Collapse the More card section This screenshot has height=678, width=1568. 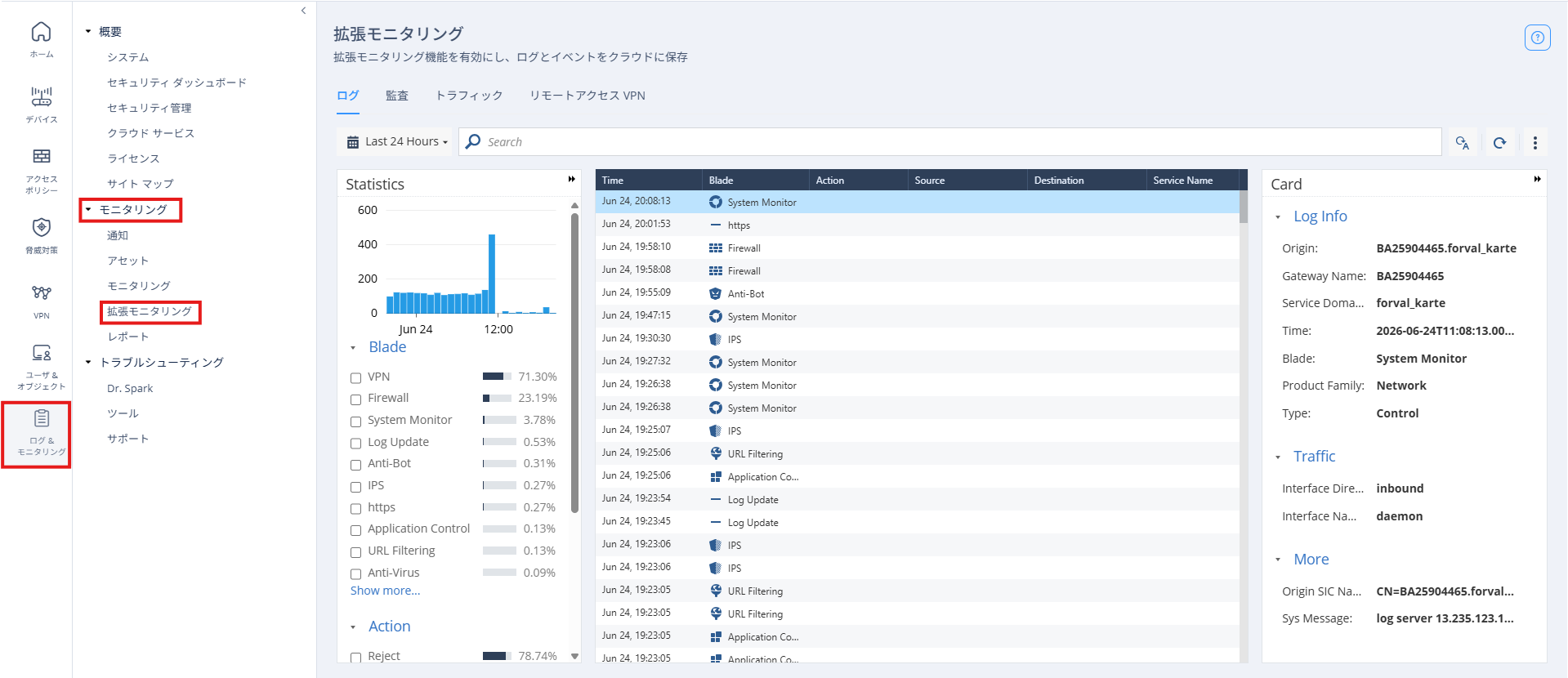coord(1278,560)
